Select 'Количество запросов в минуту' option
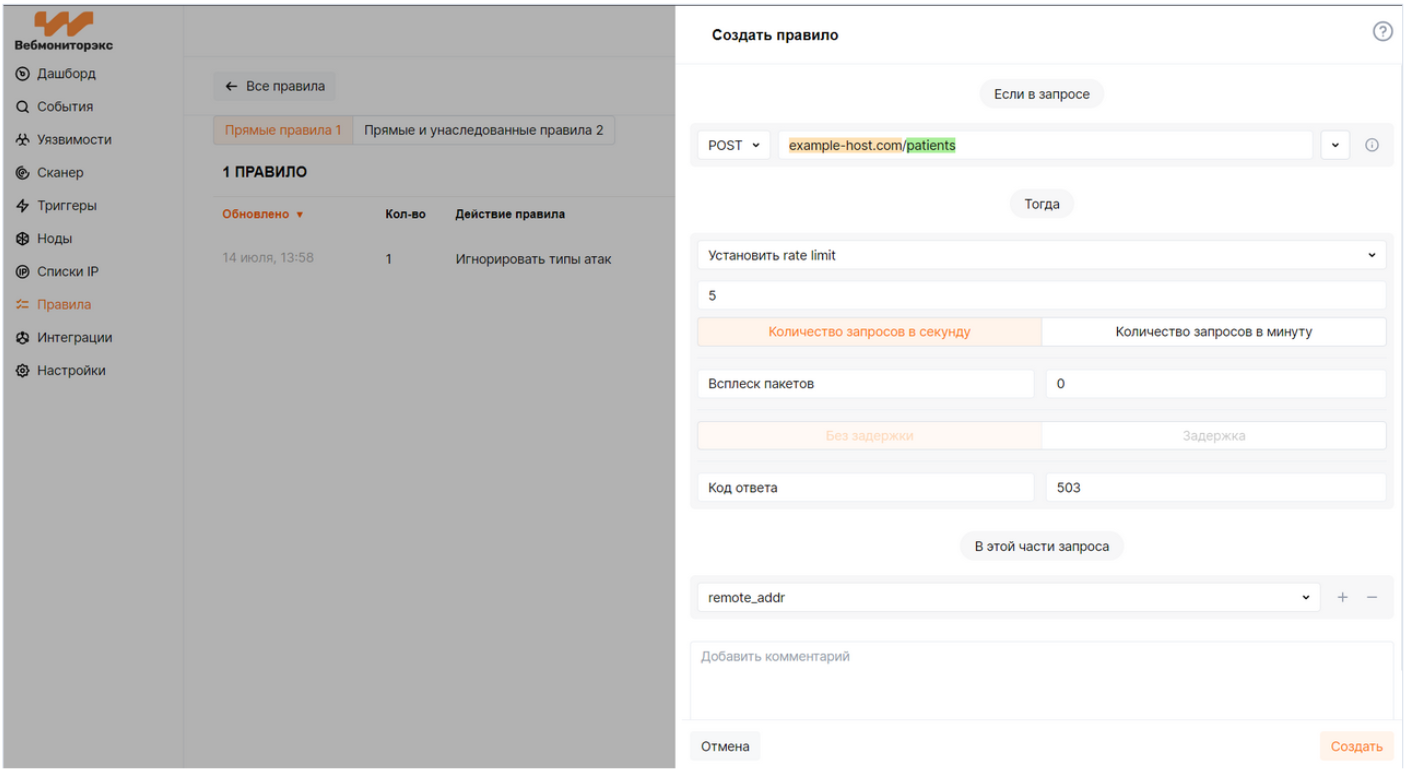The image size is (1410, 775). click(x=1213, y=332)
